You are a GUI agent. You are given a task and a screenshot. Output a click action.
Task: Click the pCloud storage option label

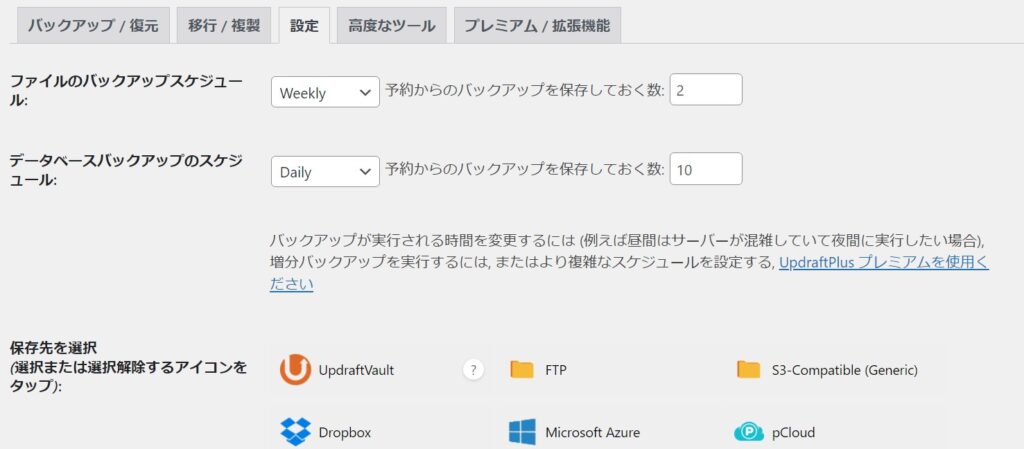793,433
